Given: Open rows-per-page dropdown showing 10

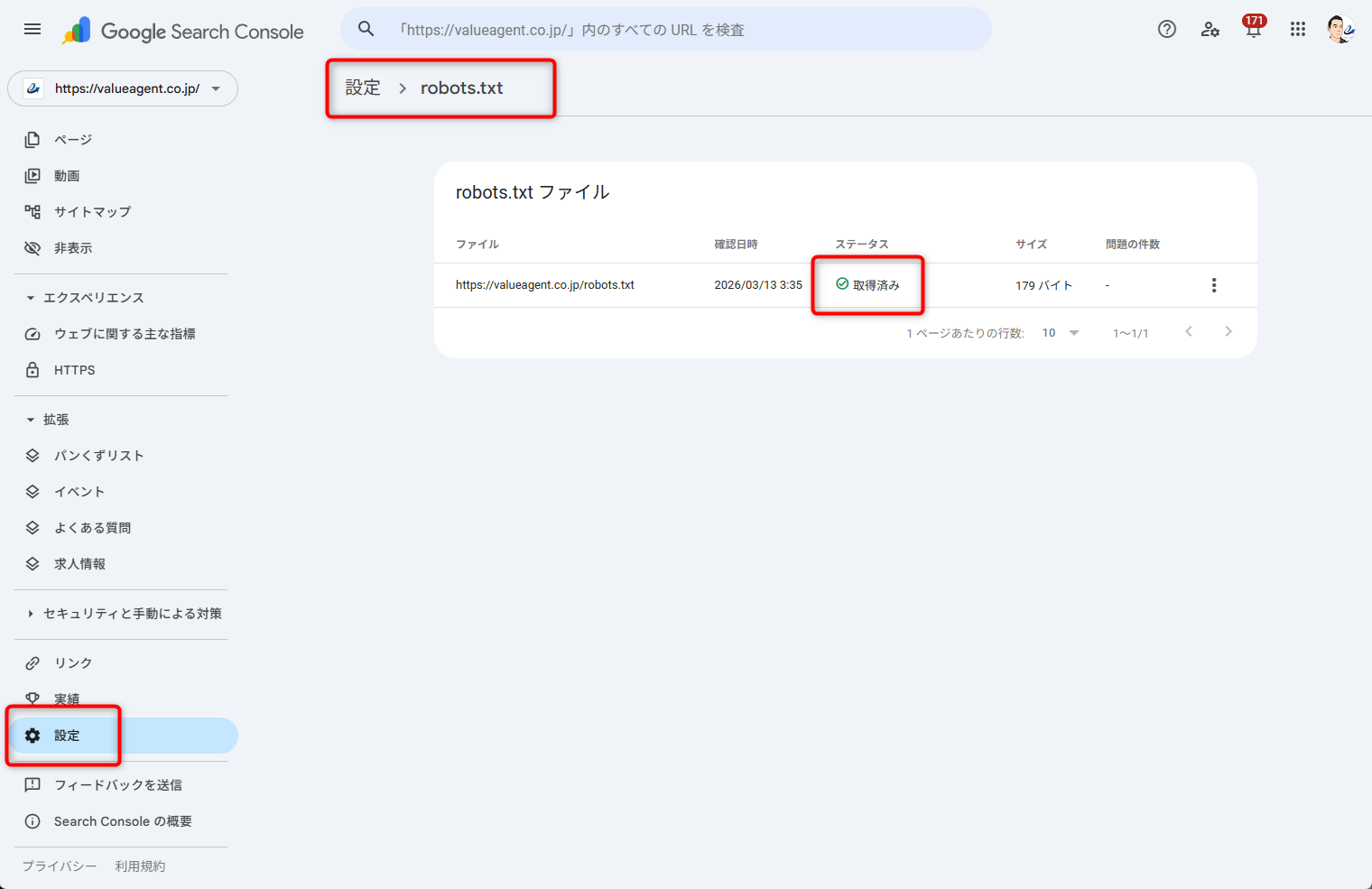Looking at the screenshot, I should (x=1061, y=333).
